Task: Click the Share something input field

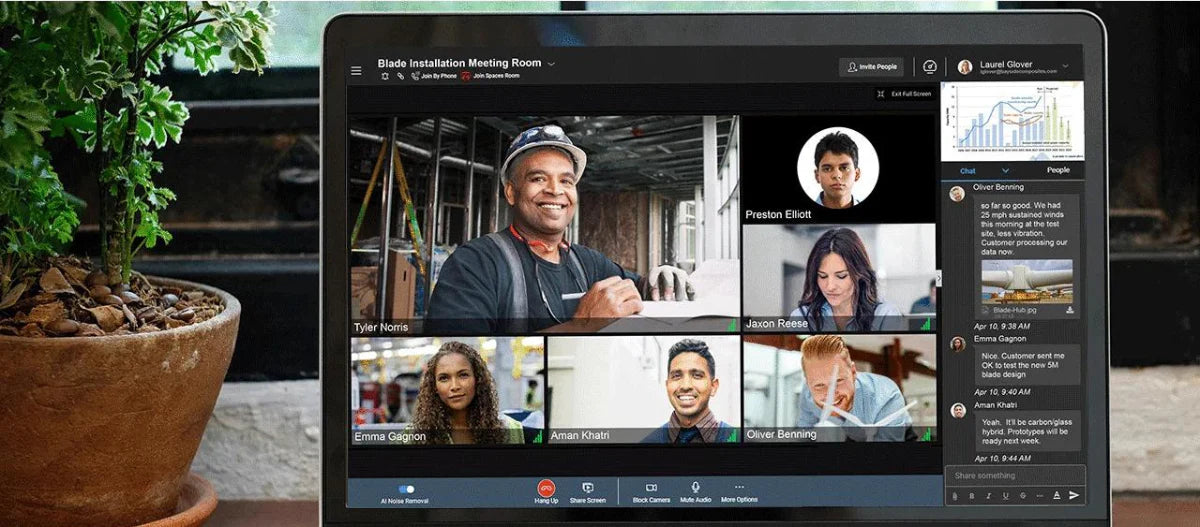Action: [x=1012, y=476]
